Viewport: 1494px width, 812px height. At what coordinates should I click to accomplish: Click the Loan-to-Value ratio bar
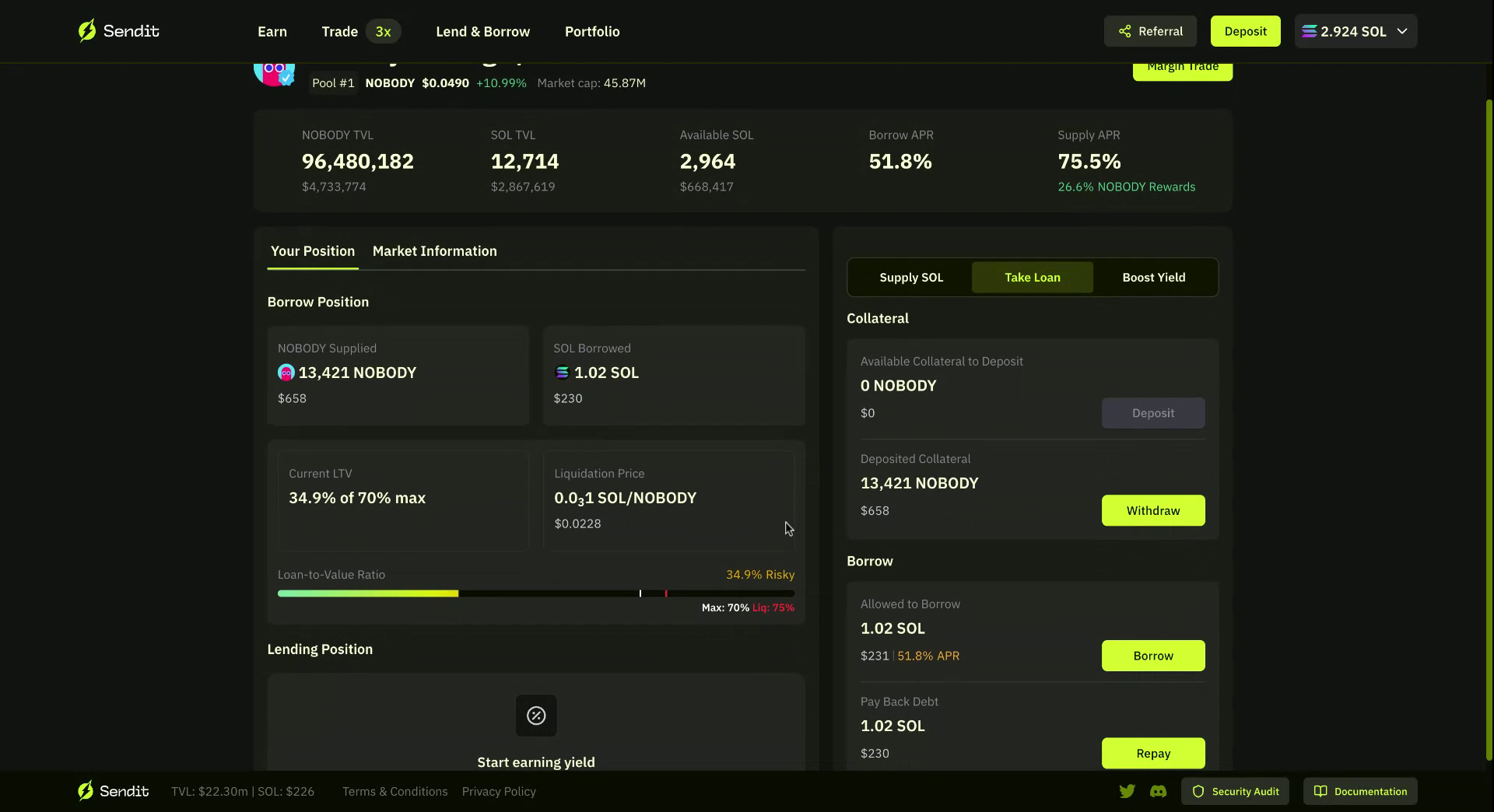click(535, 593)
